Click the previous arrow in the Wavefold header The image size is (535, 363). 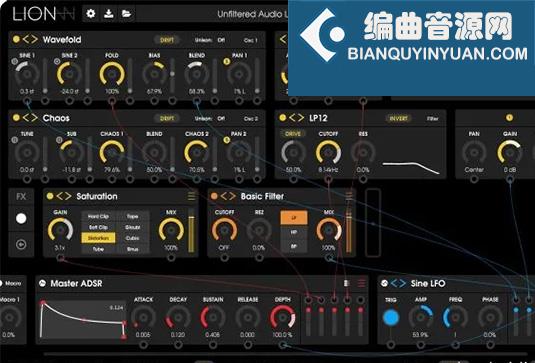point(26,39)
